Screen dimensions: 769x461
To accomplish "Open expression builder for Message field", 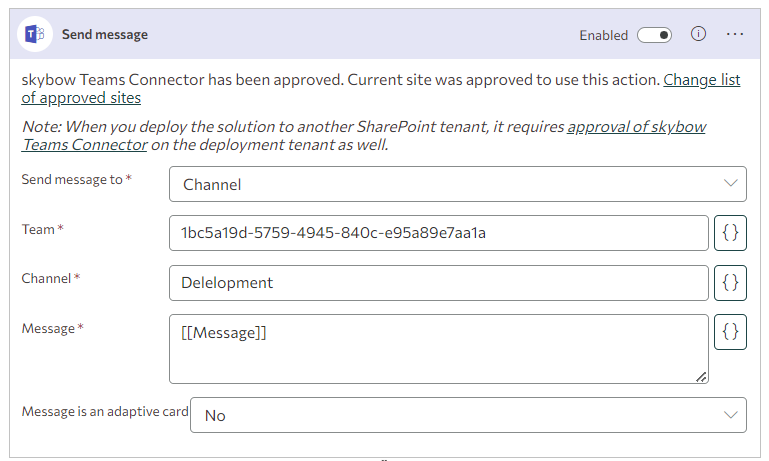I will (x=730, y=332).
